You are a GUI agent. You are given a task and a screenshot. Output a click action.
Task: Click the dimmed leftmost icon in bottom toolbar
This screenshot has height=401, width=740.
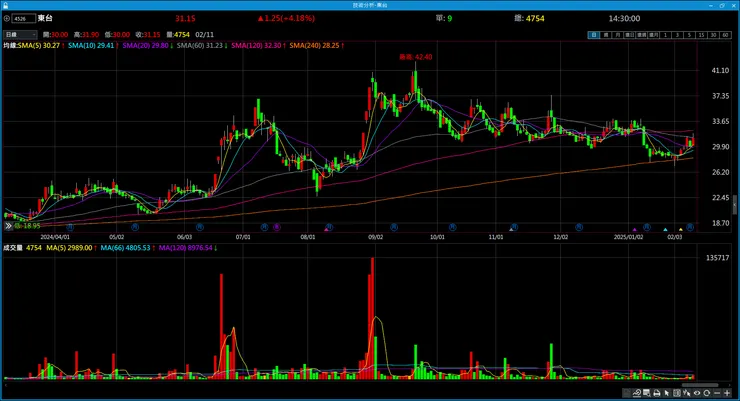pos(626,393)
